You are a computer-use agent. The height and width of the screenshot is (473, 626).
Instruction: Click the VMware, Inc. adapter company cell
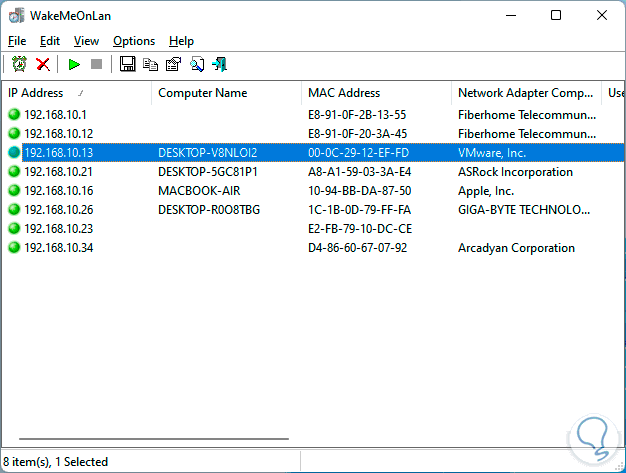tap(492, 152)
